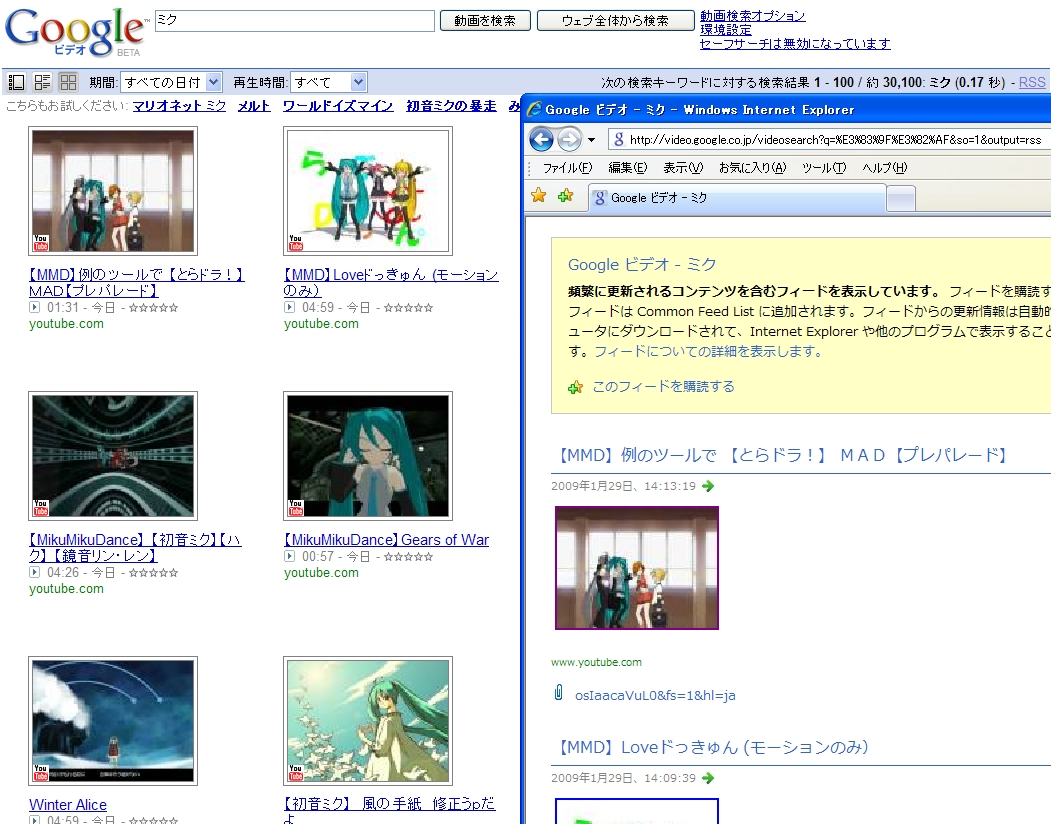
Task: Click play icon next to 04:26 duration
Action: tap(34, 573)
